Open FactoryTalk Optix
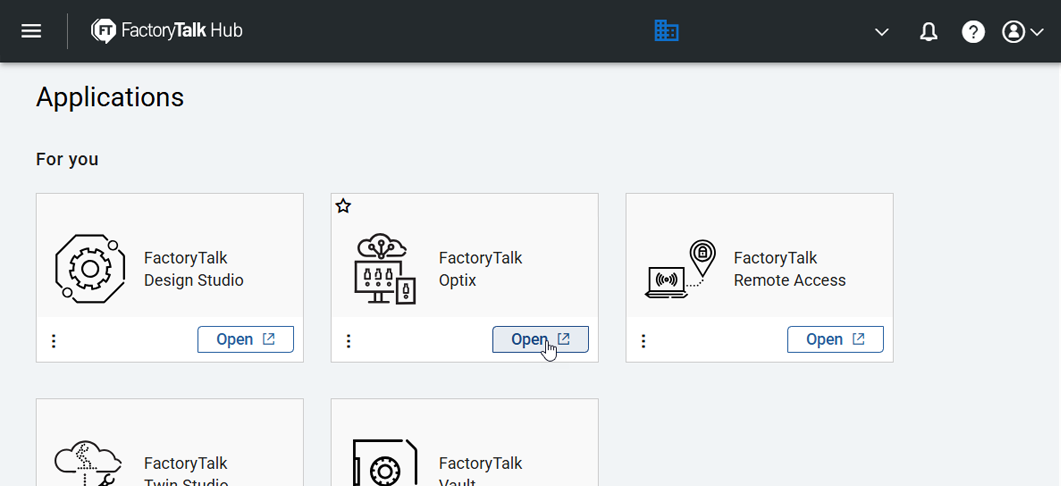The width and height of the screenshot is (1061, 486). coord(541,339)
